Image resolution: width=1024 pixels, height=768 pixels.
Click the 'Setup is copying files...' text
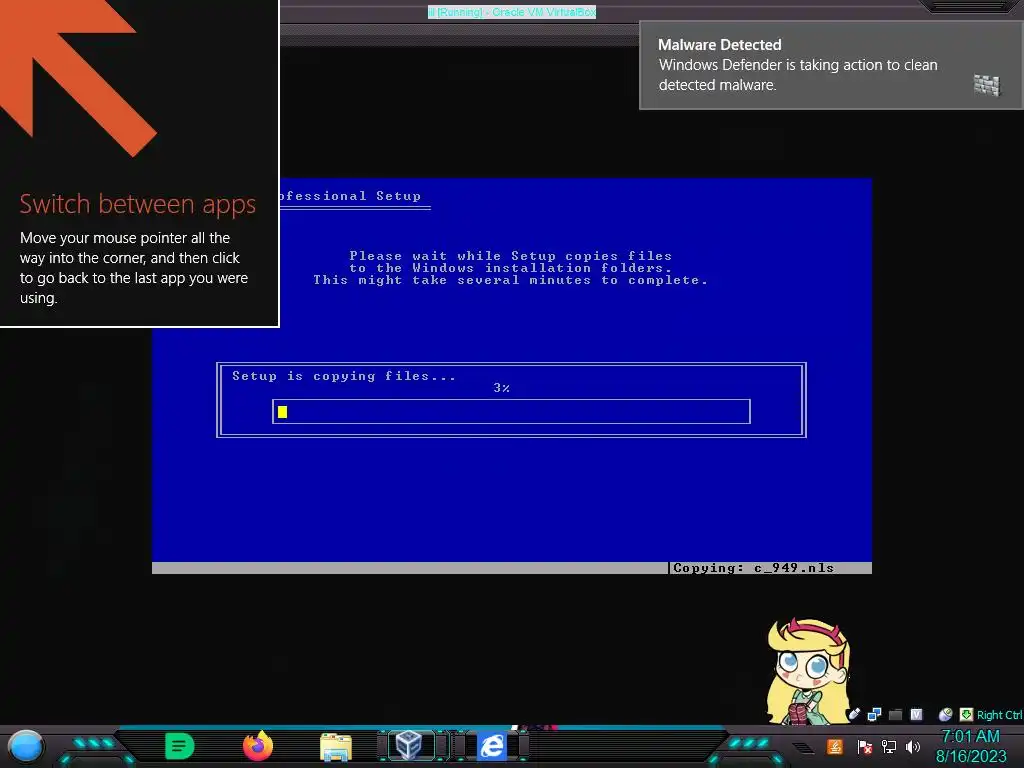pos(344,376)
